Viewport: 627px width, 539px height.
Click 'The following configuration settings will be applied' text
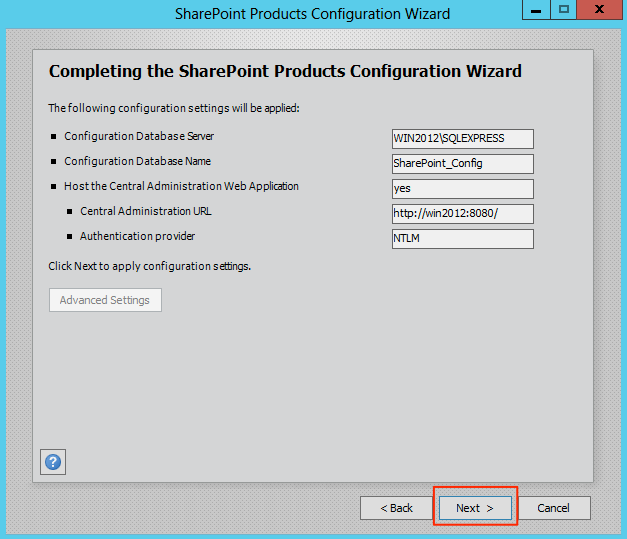174,108
